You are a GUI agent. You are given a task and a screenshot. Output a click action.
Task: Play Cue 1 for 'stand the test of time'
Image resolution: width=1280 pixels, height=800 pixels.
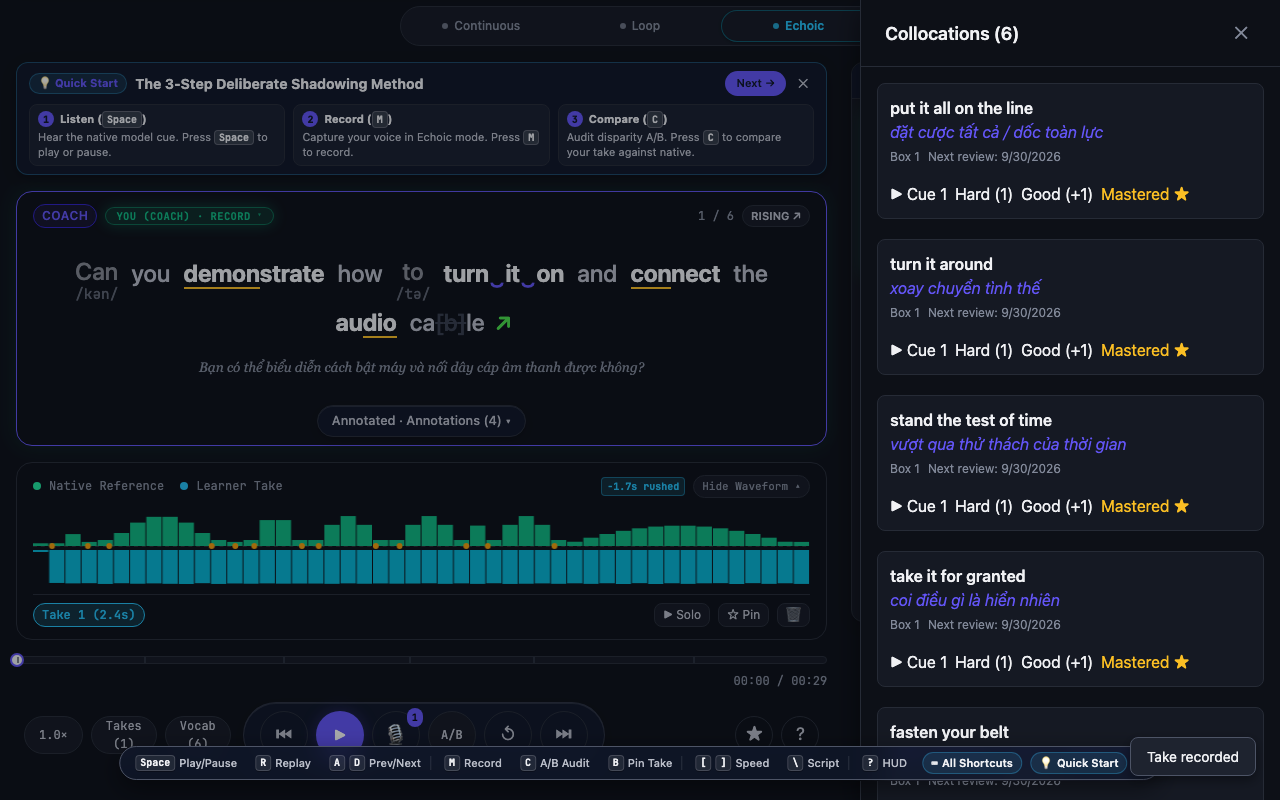[x=918, y=506]
